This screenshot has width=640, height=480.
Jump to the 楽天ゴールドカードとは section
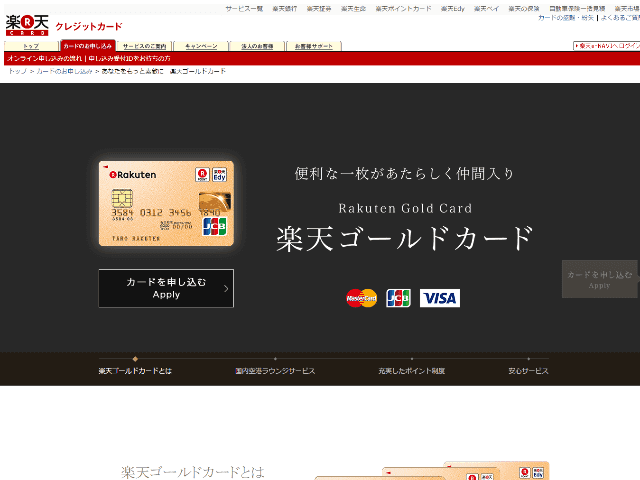[135, 371]
